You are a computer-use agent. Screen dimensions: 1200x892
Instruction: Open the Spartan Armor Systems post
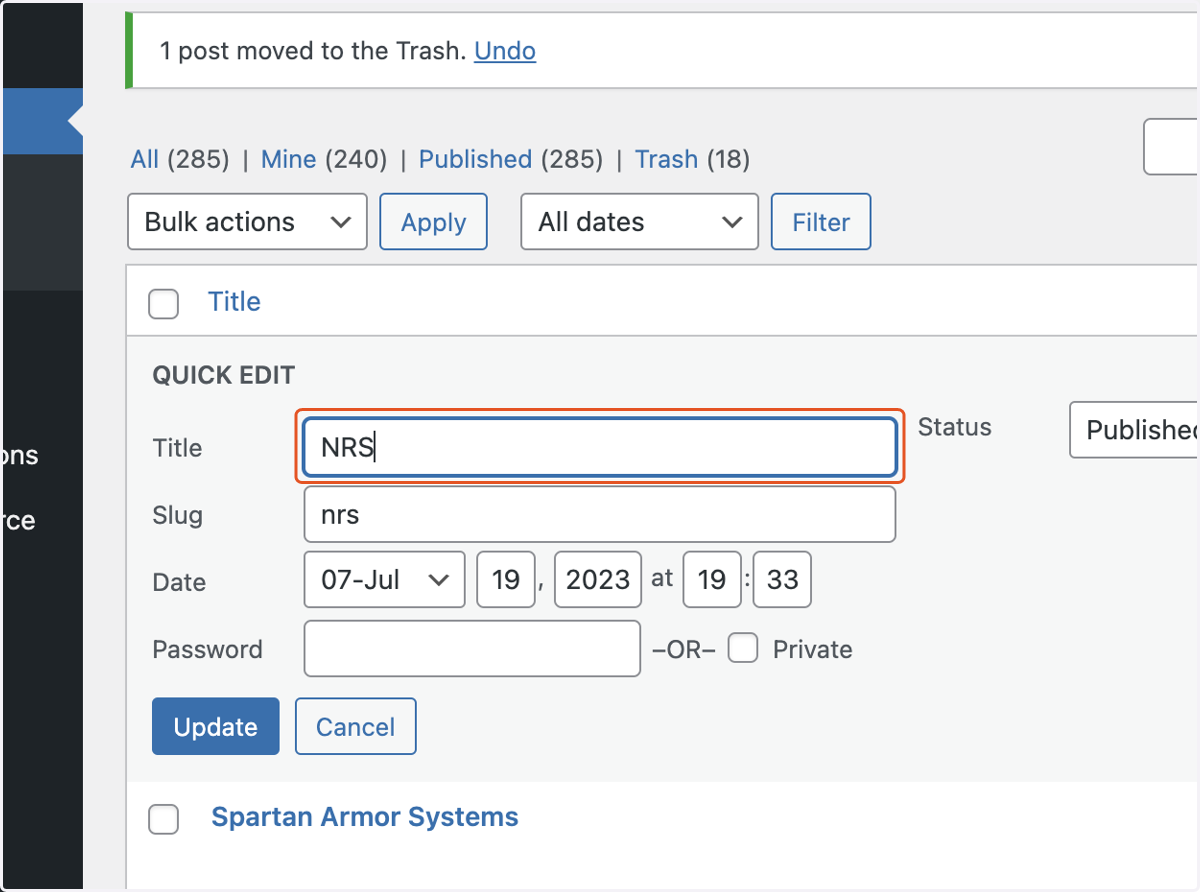point(365,817)
